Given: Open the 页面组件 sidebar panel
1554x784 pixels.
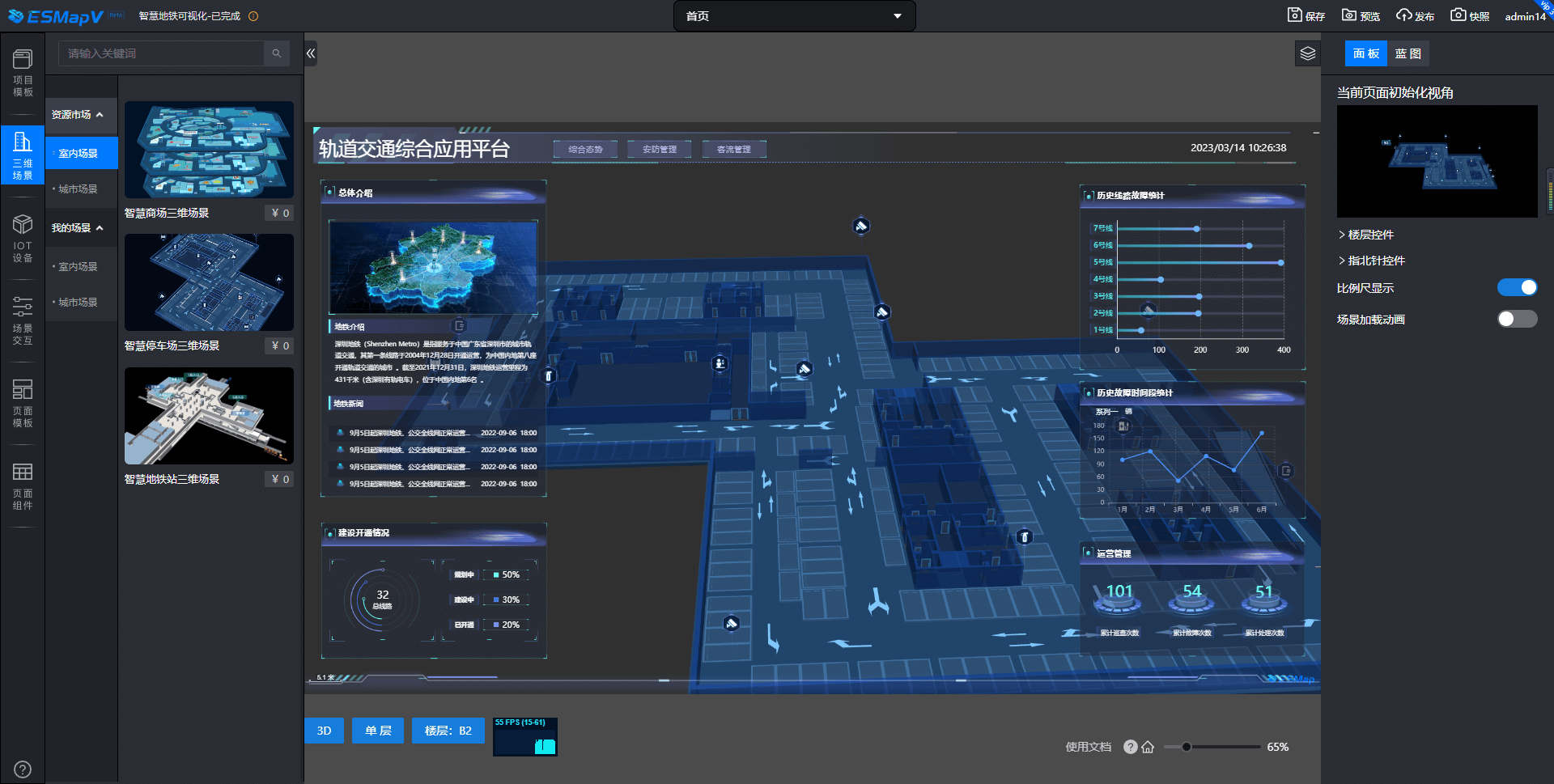Looking at the screenshot, I should pyautogui.click(x=23, y=486).
